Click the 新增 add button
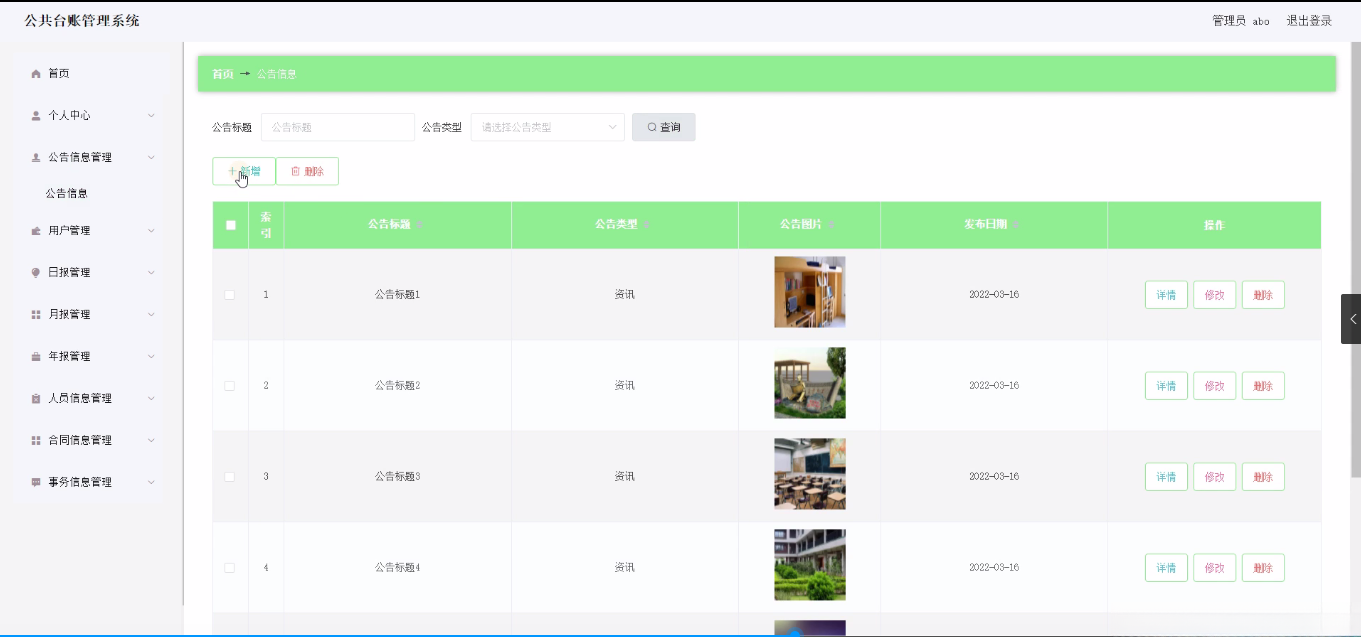This screenshot has height=637, width=1361. point(244,171)
